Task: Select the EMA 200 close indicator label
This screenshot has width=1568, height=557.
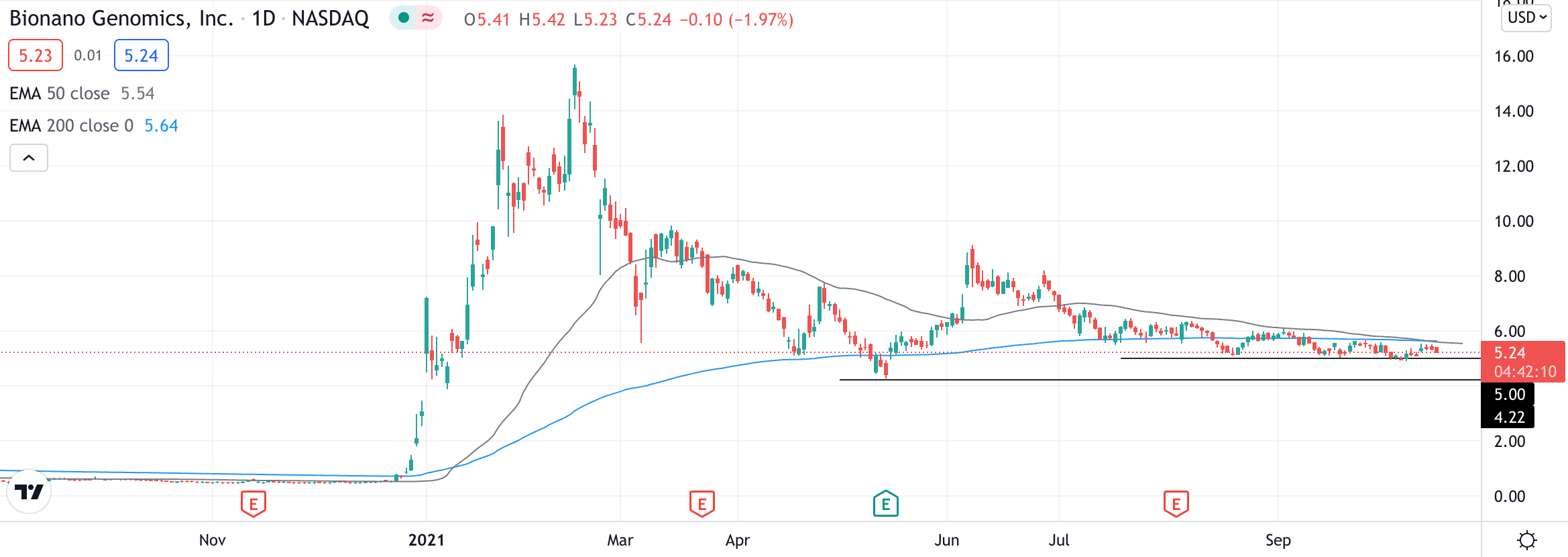Action: click(x=72, y=125)
